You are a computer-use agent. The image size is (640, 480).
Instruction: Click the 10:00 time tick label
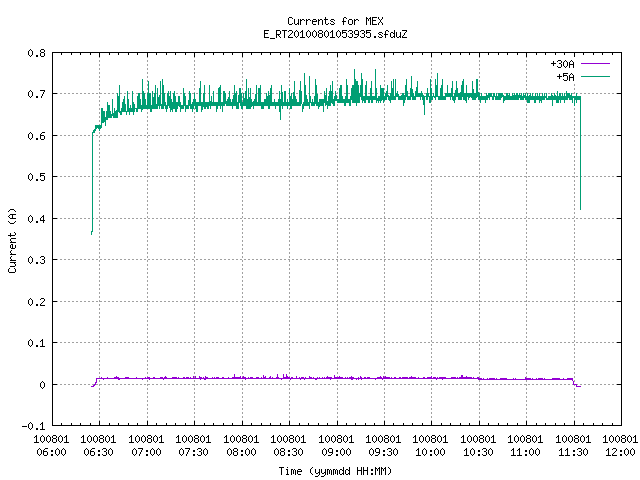tap(430, 452)
